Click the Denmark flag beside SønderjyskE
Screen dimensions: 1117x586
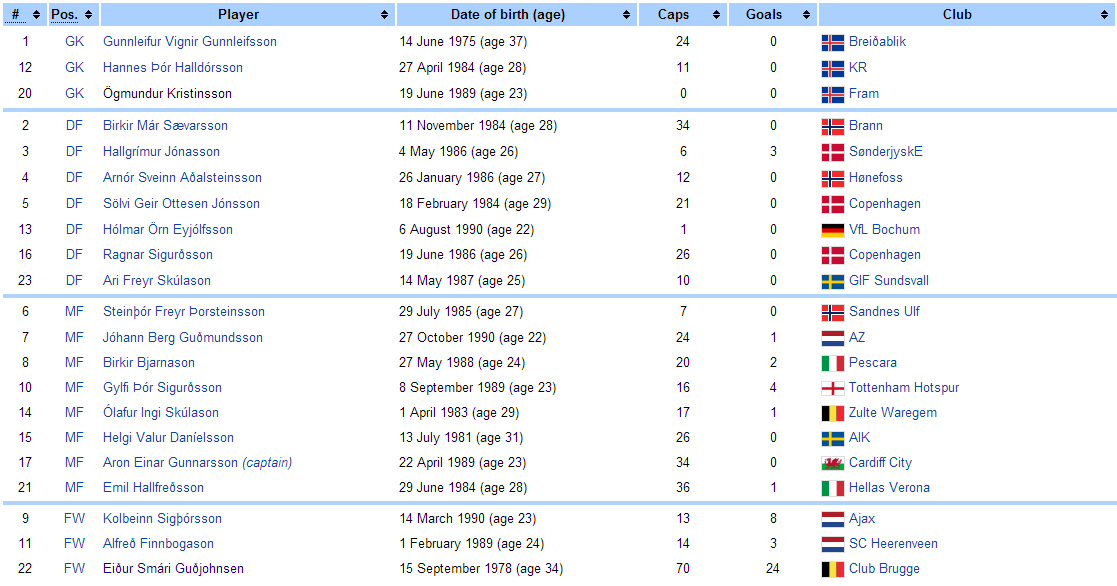pyautogui.click(x=832, y=153)
